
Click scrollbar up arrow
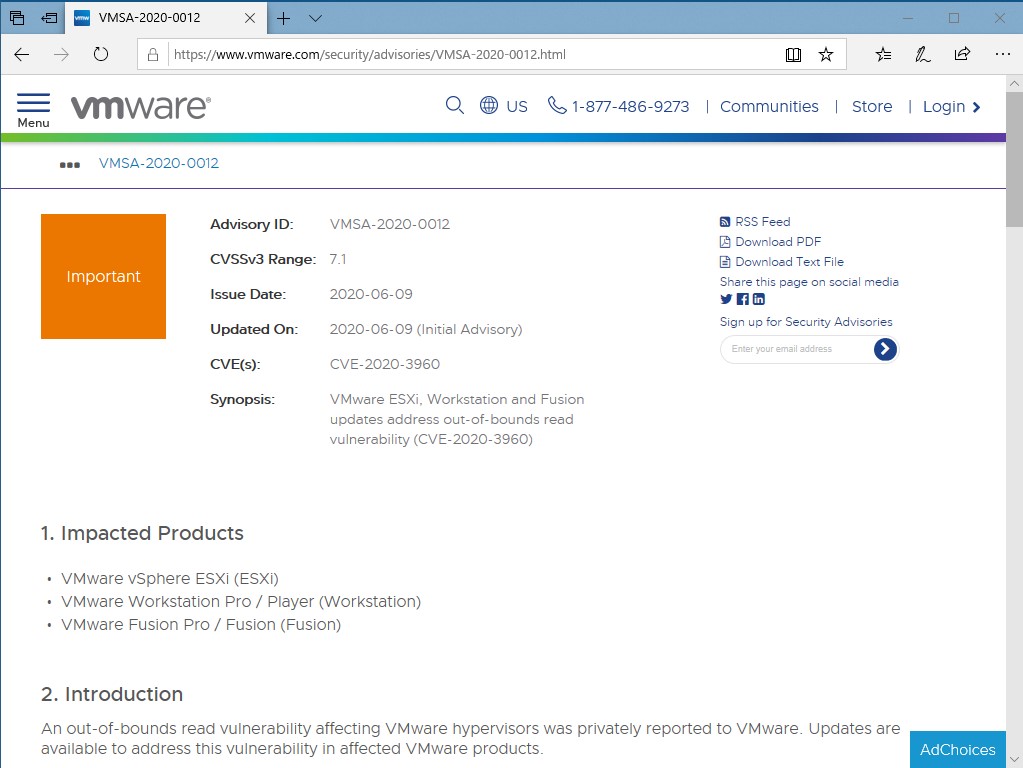[x=1014, y=84]
